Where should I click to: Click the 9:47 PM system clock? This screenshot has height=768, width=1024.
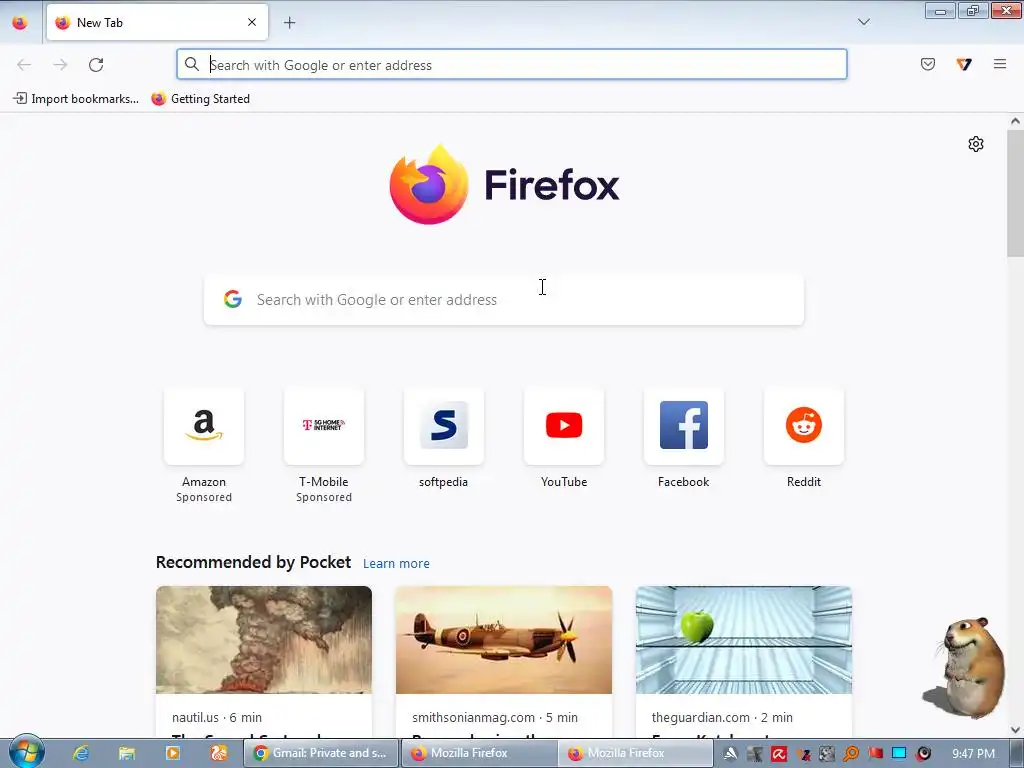pos(974,753)
